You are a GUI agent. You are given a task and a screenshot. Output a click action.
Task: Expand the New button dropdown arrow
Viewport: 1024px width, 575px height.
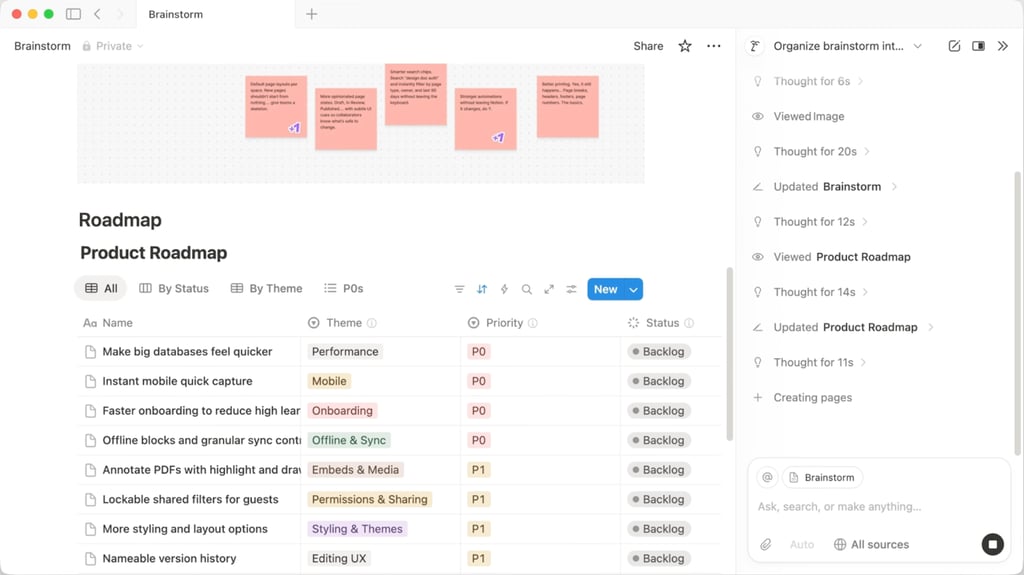(633, 289)
